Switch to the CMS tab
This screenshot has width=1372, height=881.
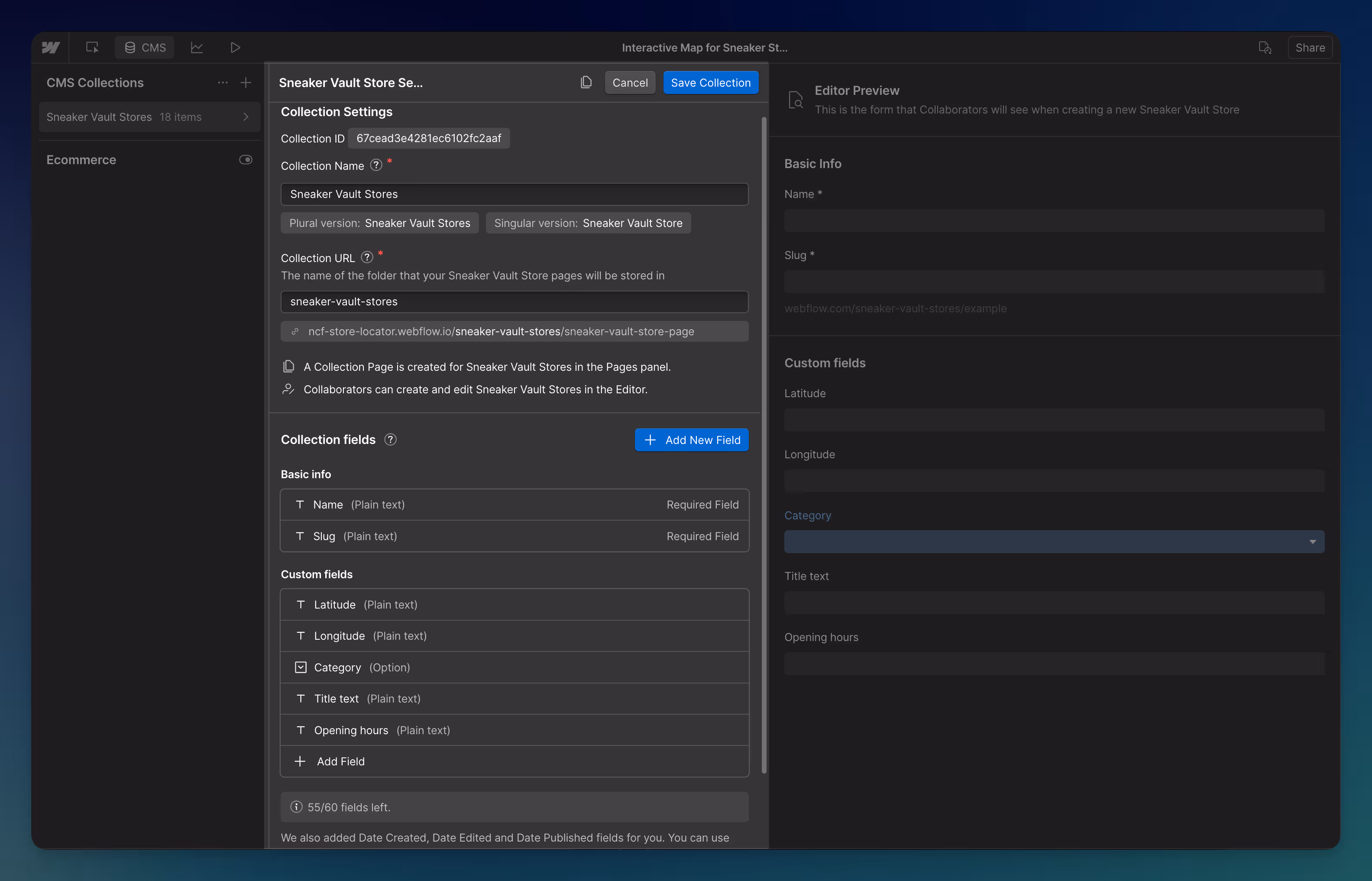[145, 48]
